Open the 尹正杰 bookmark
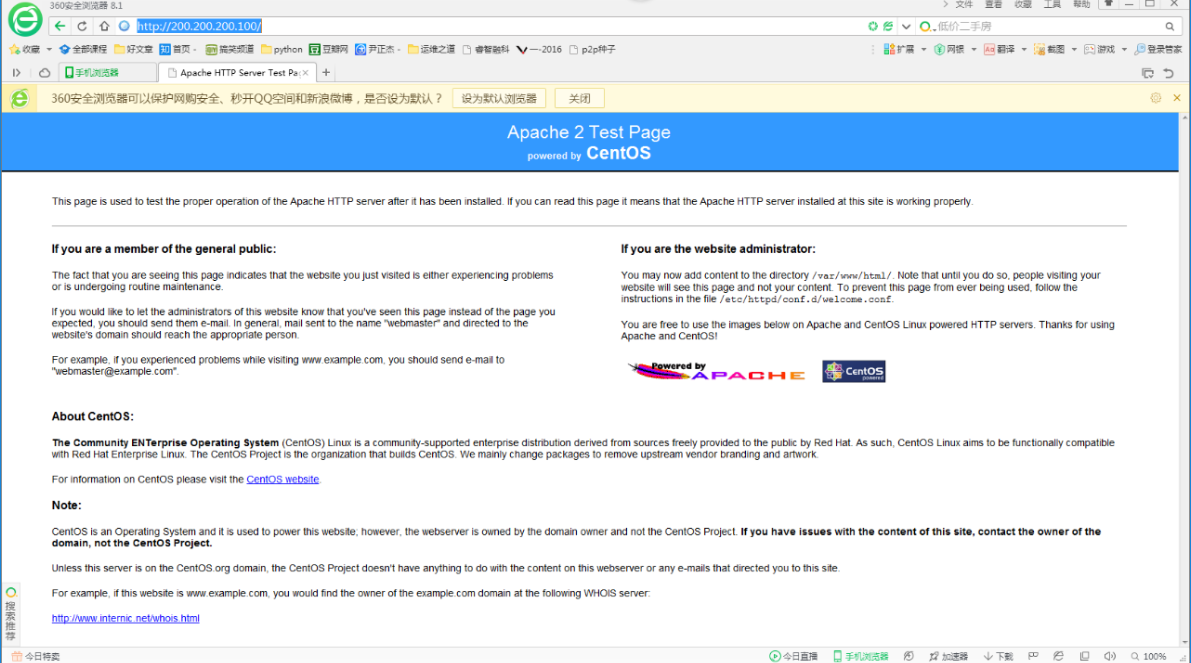 (x=375, y=49)
